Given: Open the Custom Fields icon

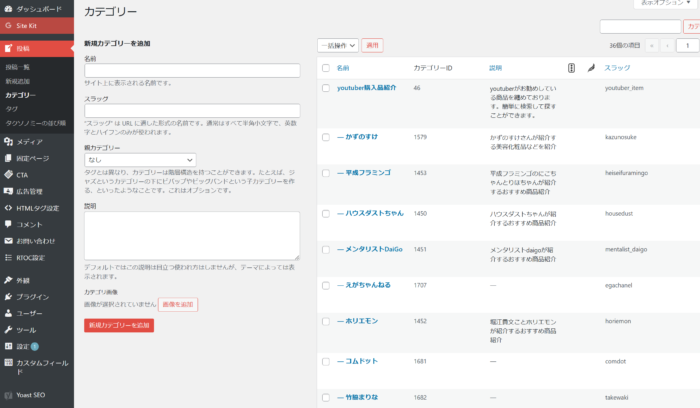Looking at the screenshot, I should [8, 362].
